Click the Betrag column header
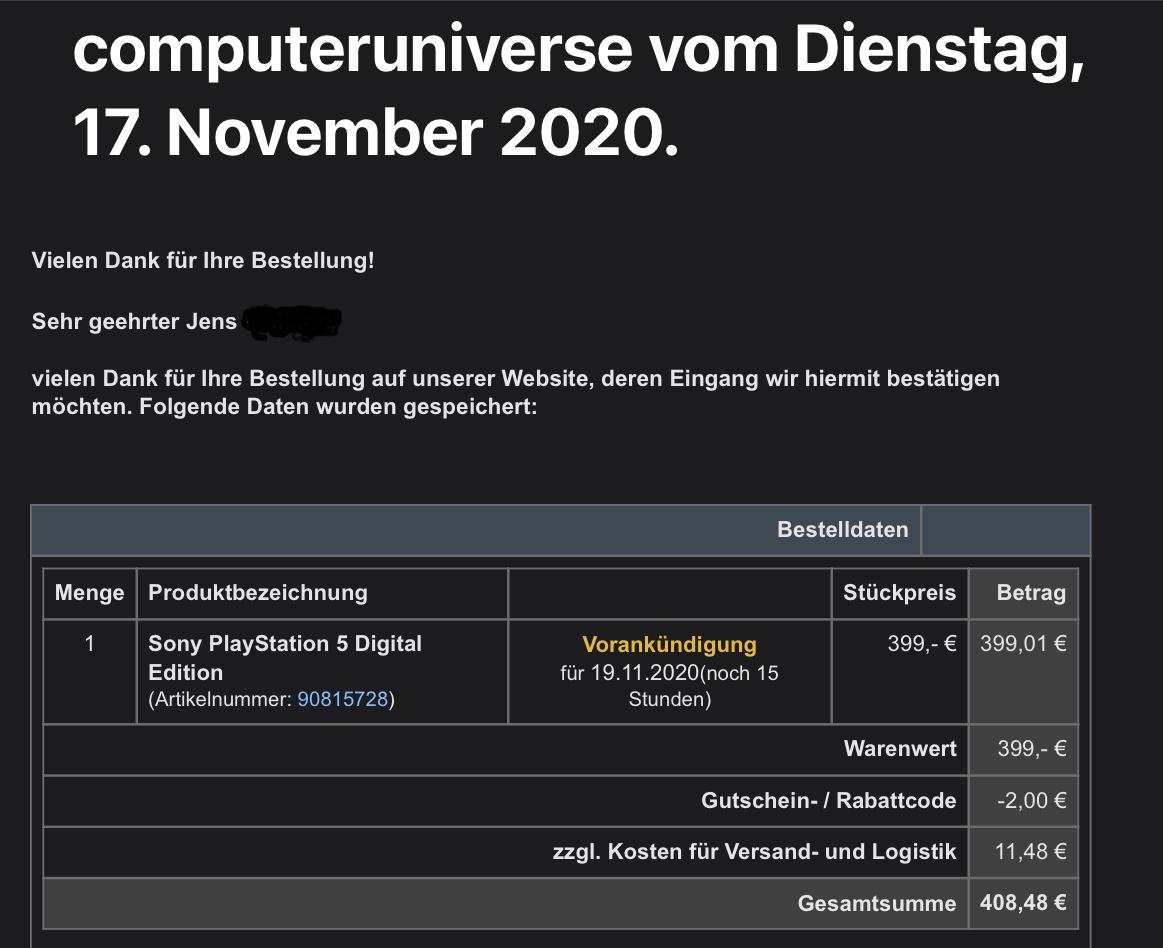Screen dimensions: 1163x948 [x=1030, y=593]
